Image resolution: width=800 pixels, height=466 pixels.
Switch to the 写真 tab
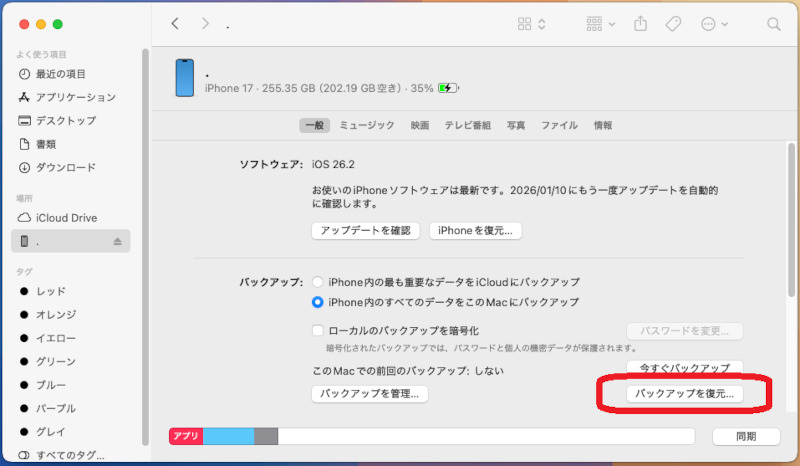pos(516,125)
